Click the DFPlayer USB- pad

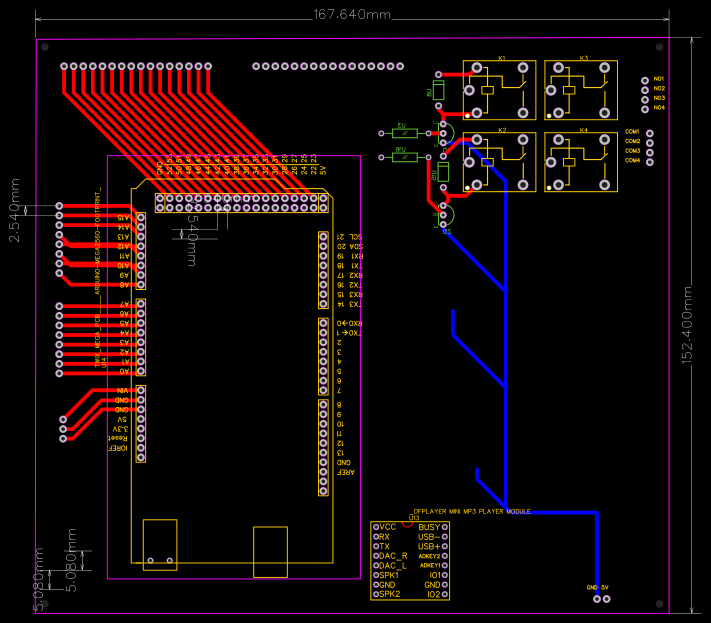445,536
